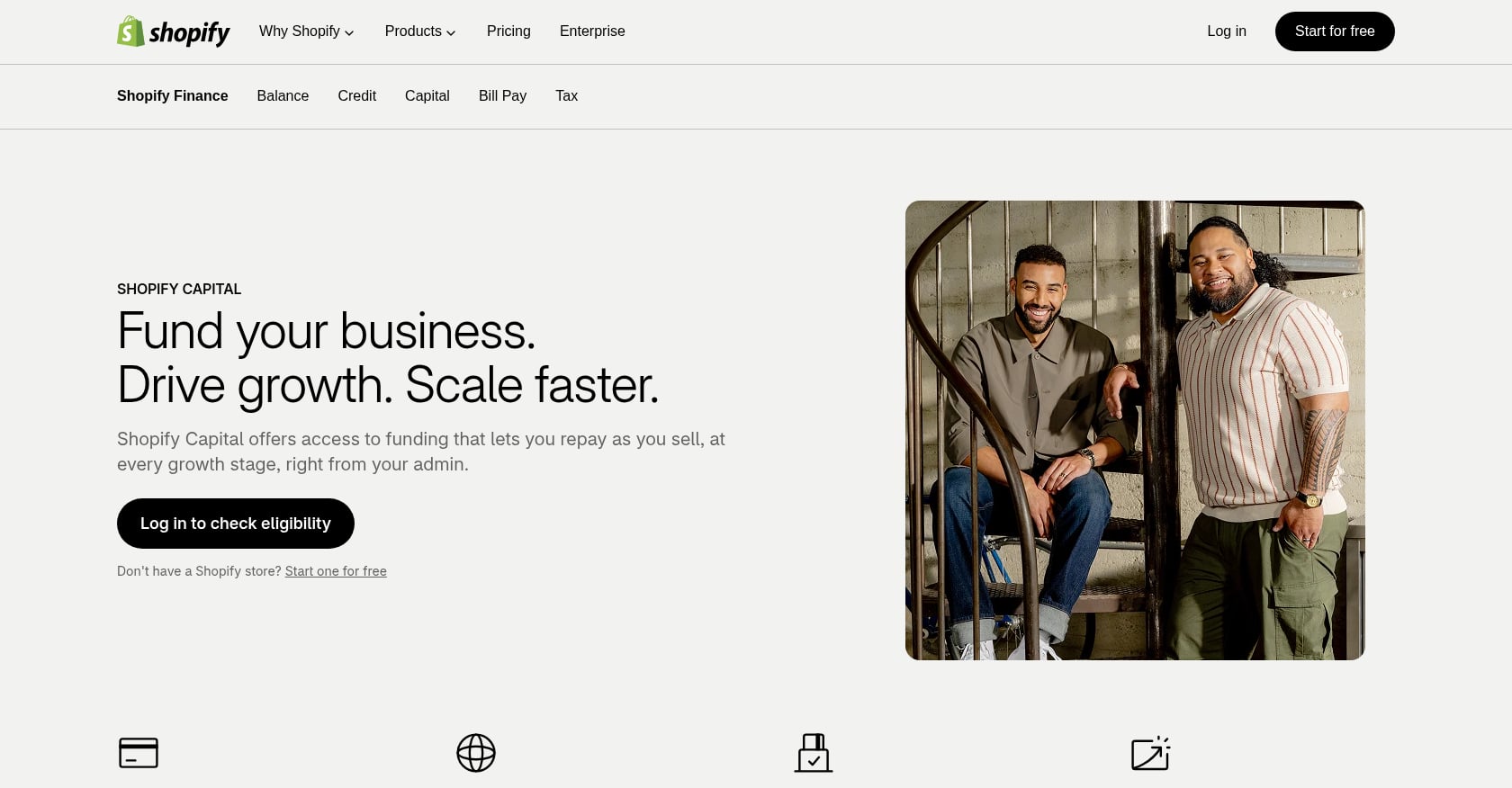The image size is (1512, 788).
Task: Click the Shopify logo
Action: pyautogui.click(x=174, y=31)
